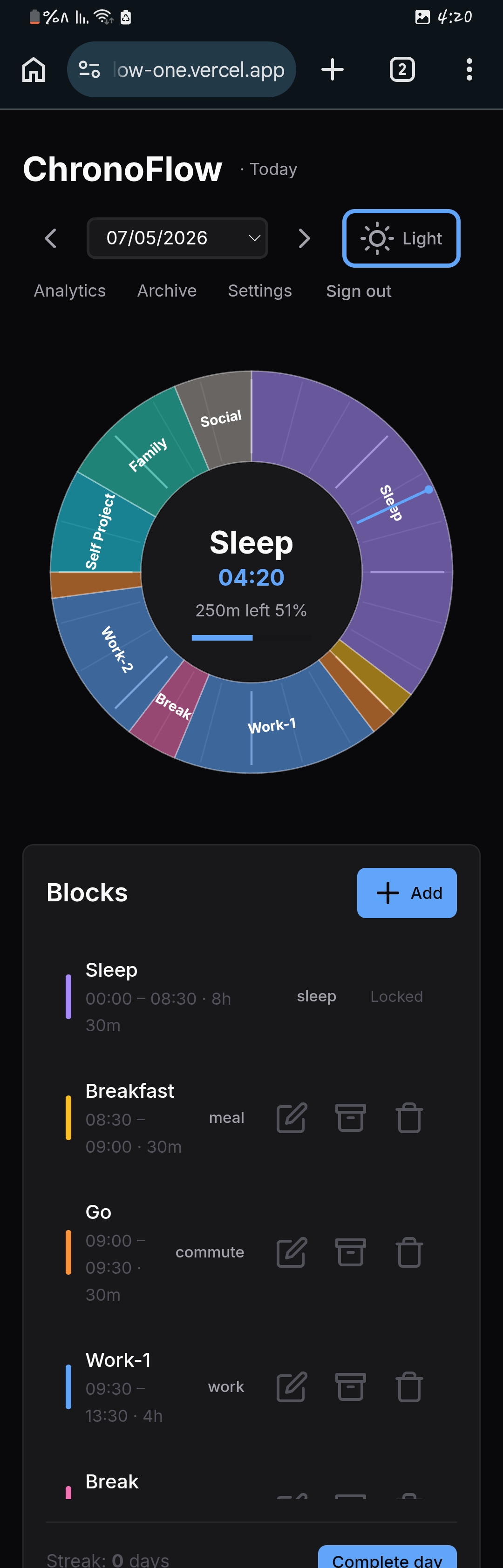Viewport: 503px width, 1568px height.
Task: Edit the Breakfast block
Action: [292, 1117]
